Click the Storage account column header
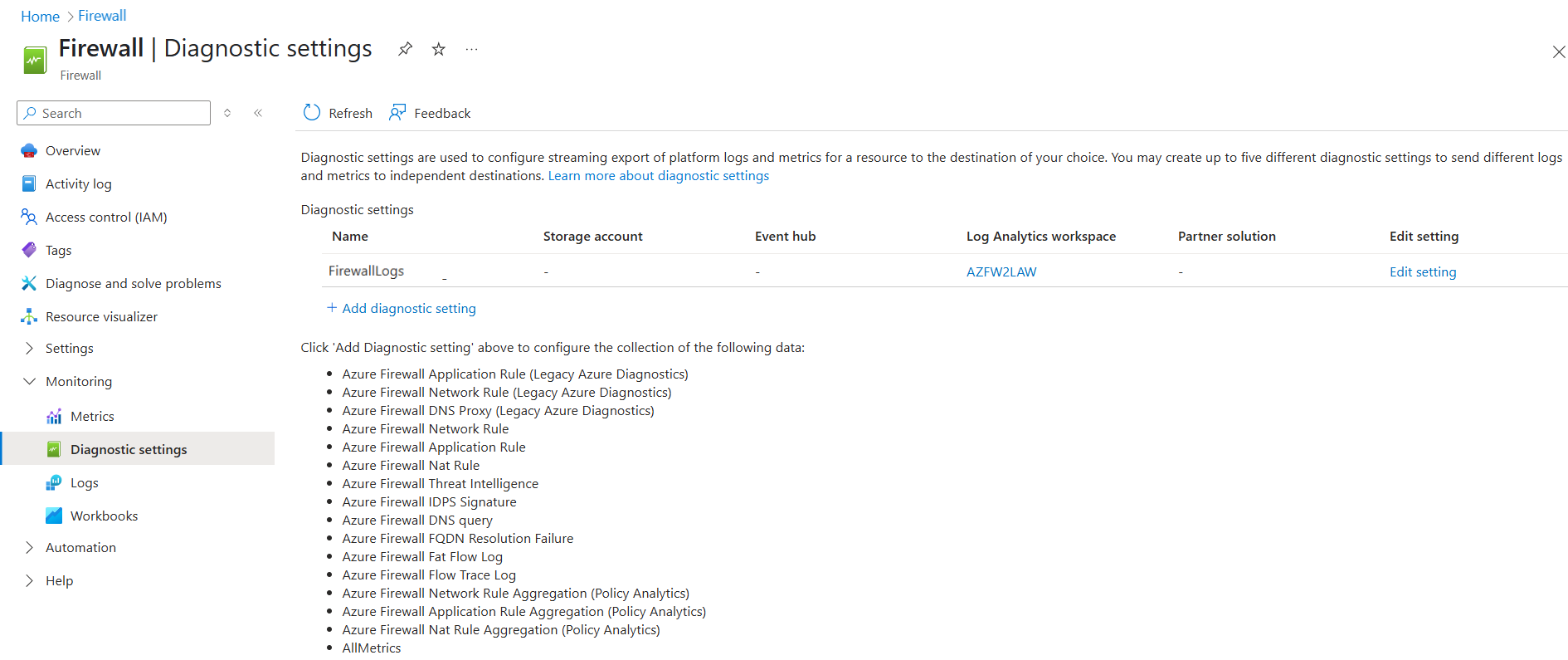Viewport: 1568px width, 660px height. (592, 237)
